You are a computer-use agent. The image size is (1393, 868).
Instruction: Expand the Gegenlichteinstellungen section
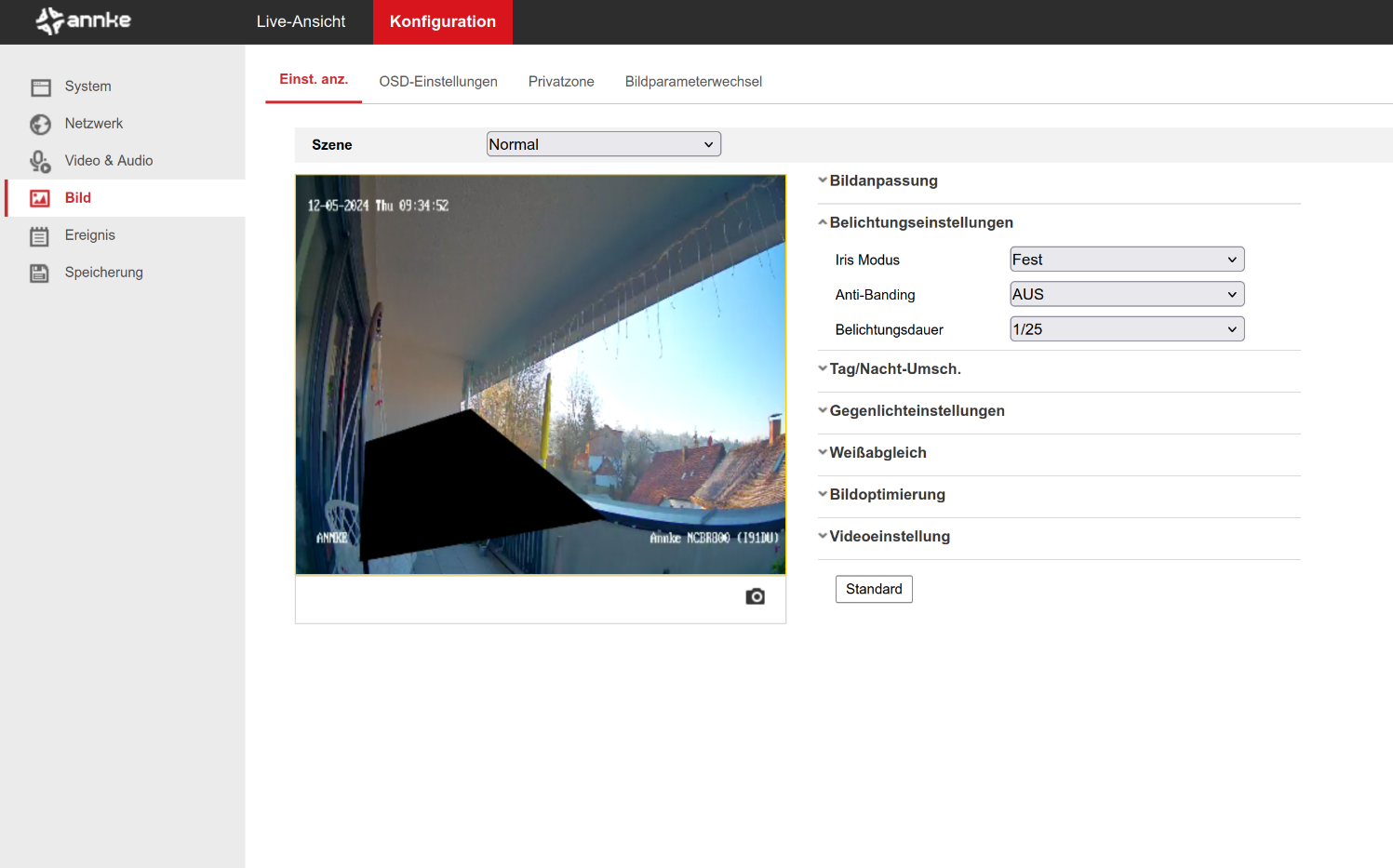(911, 410)
